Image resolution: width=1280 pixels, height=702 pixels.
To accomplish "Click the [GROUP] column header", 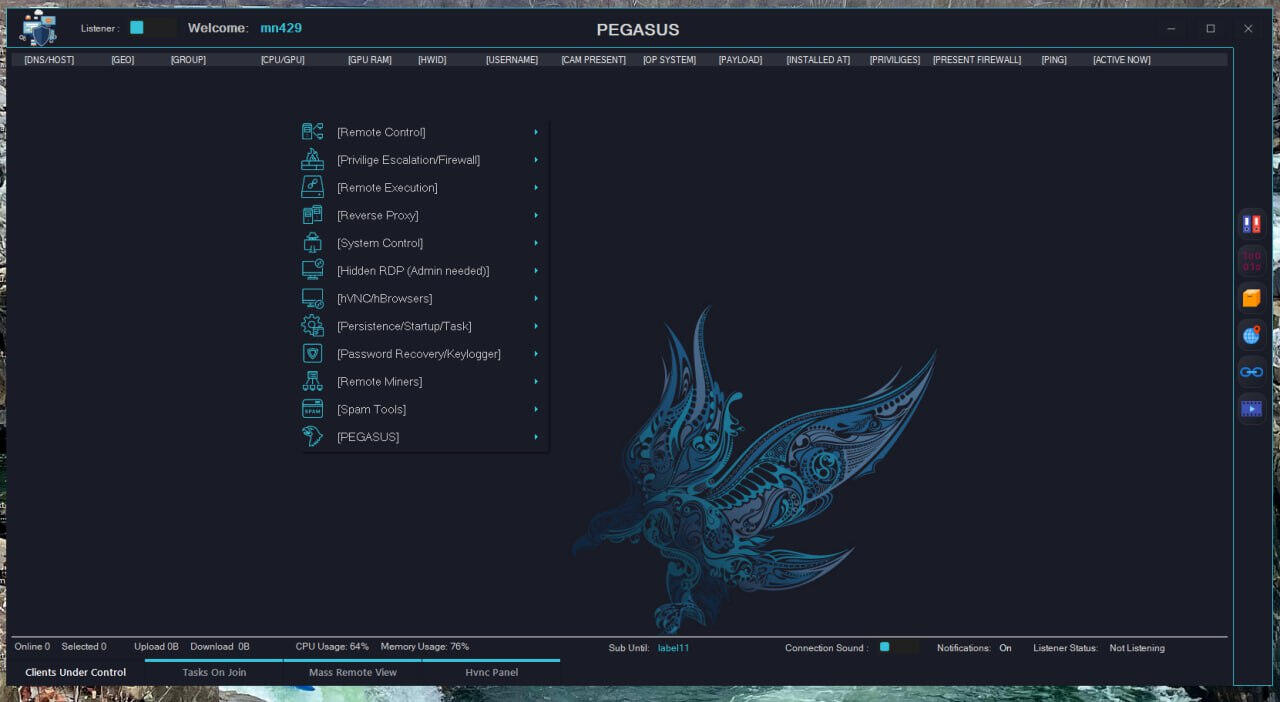I will pos(188,60).
